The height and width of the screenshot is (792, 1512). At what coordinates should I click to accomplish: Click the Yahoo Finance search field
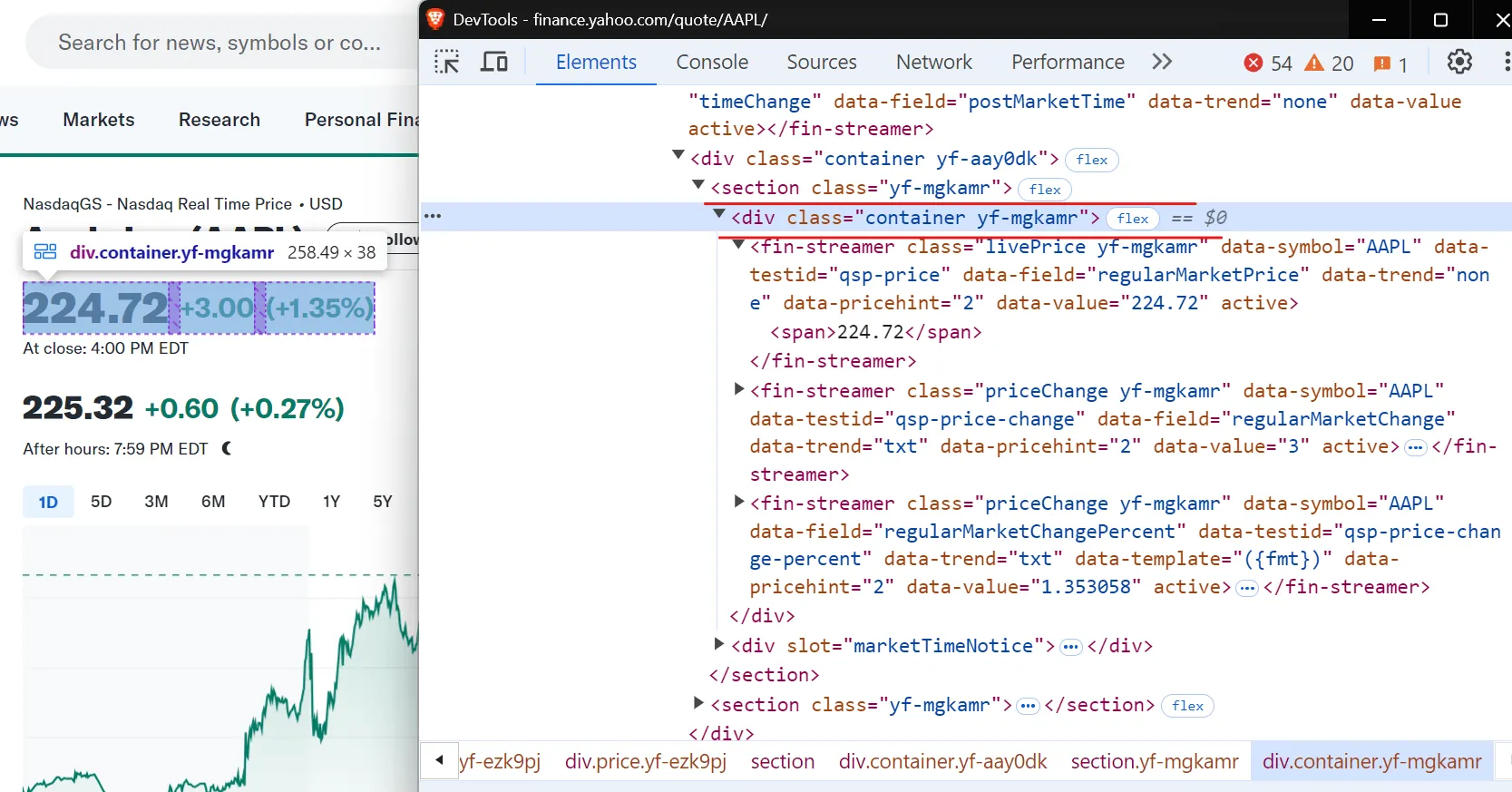[222, 43]
